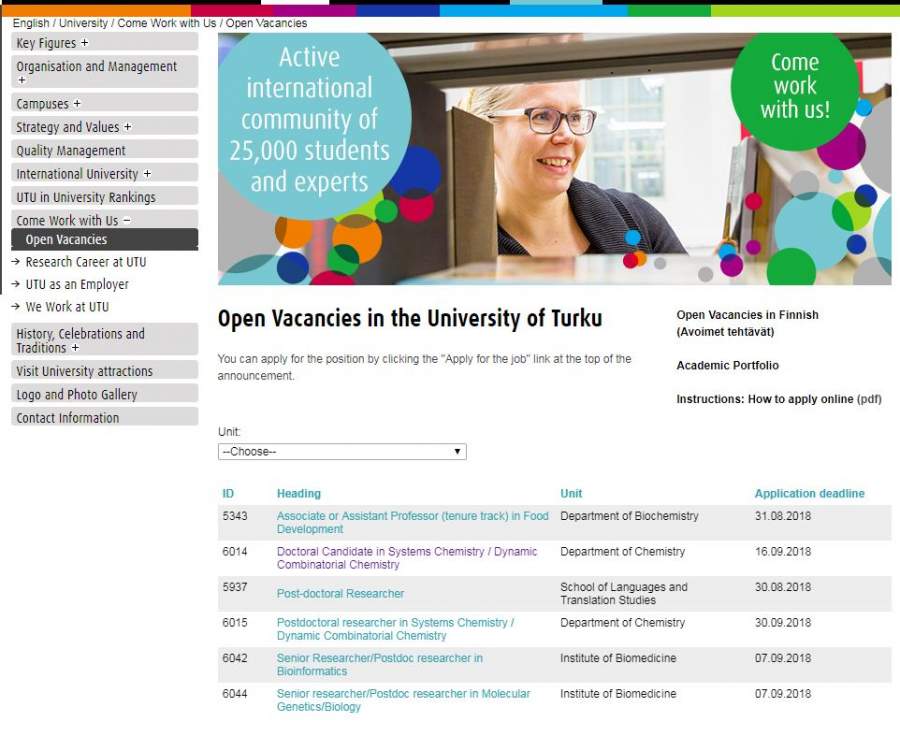This screenshot has height=736, width=900.
Task: Open Quality Management menu item
Action: [x=71, y=151]
